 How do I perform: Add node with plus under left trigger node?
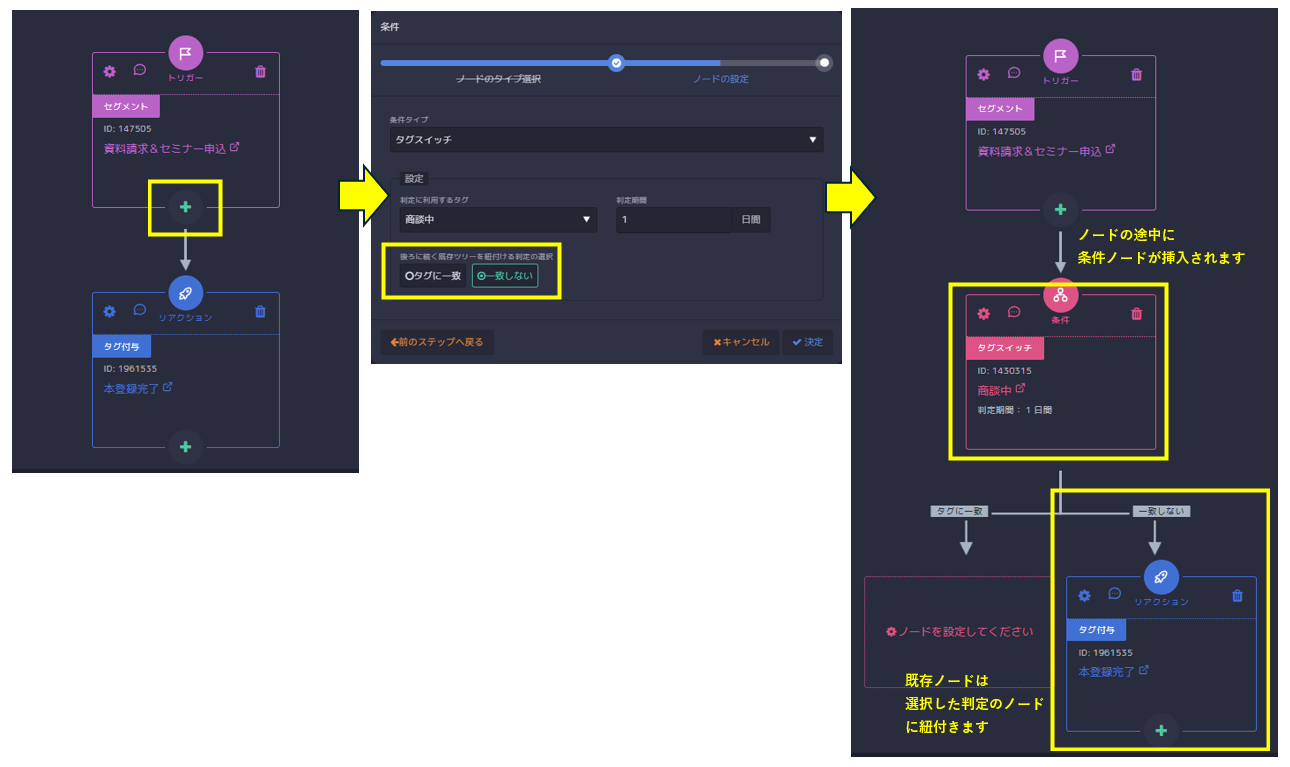click(x=185, y=208)
